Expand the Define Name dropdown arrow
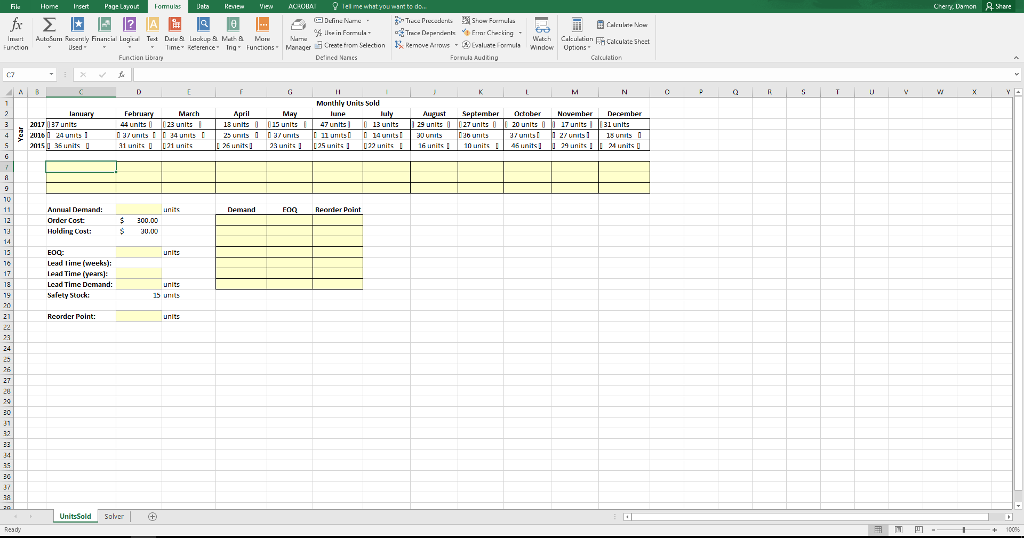Screen dimensions: 1024x538 click(x=368, y=21)
